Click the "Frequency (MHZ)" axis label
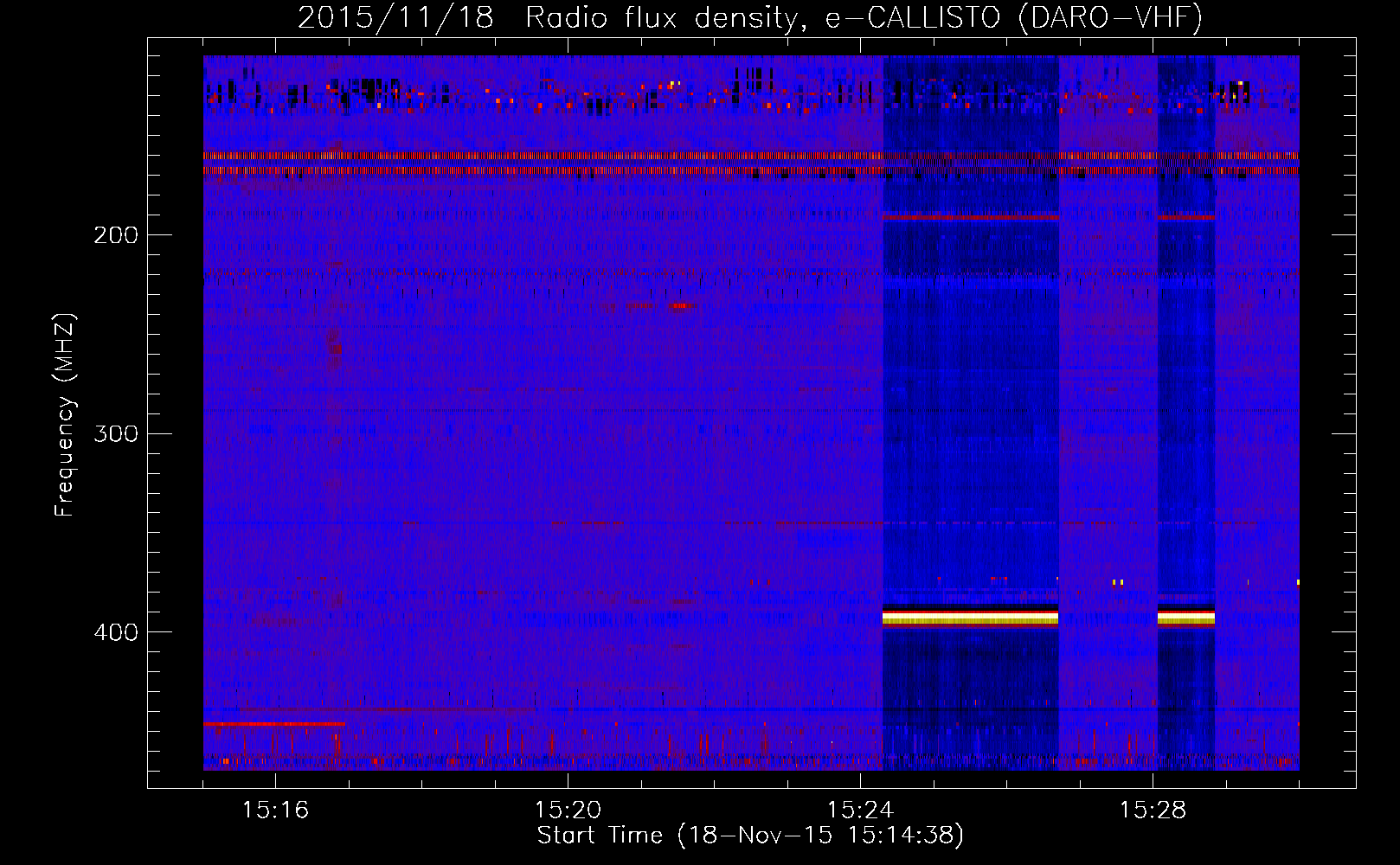Viewport: 1400px width, 865px height. (x=65, y=415)
